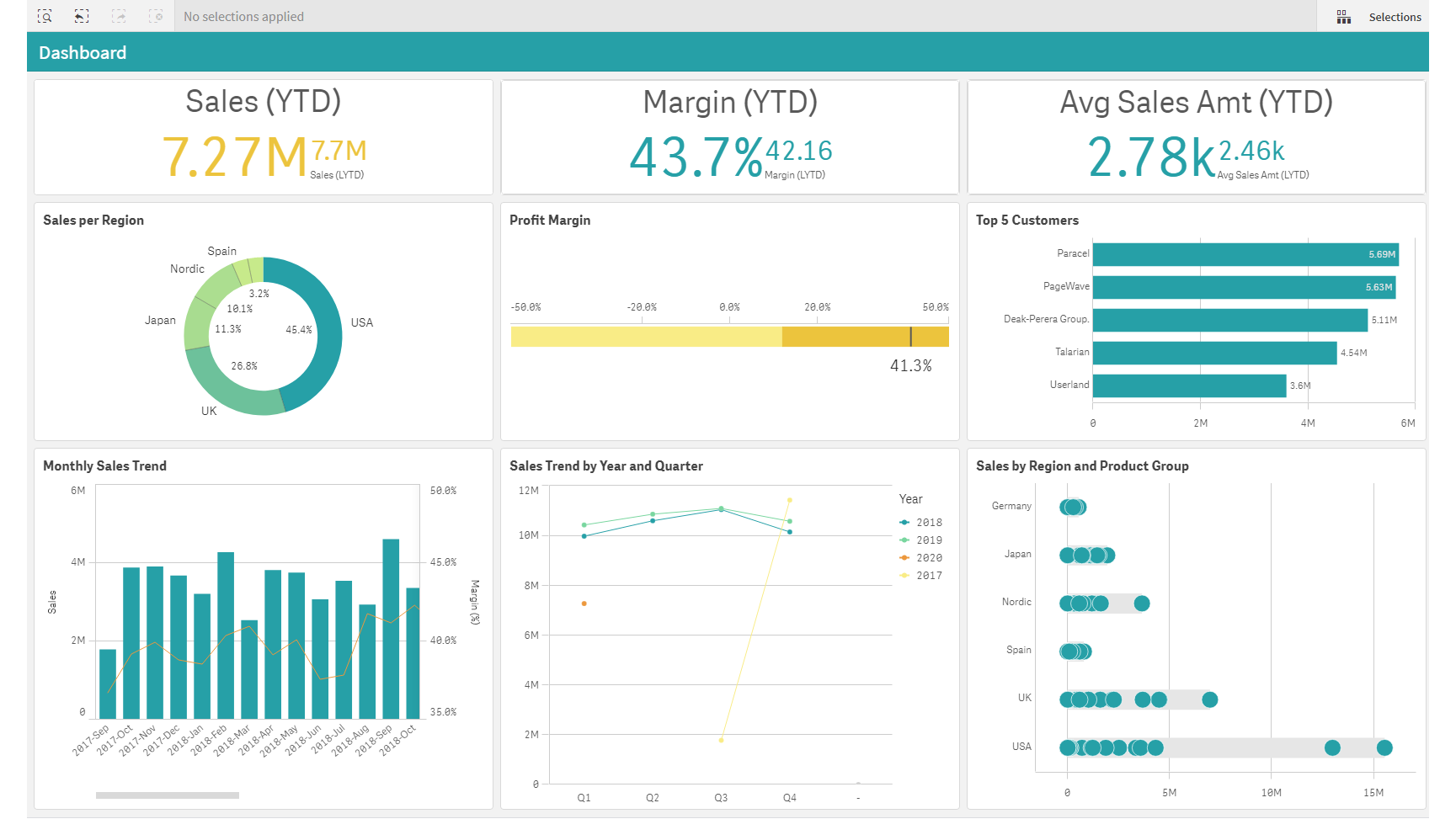Click the step forward selections icon
Viewport: 1456px width, 819px height.
pos(119,16)
